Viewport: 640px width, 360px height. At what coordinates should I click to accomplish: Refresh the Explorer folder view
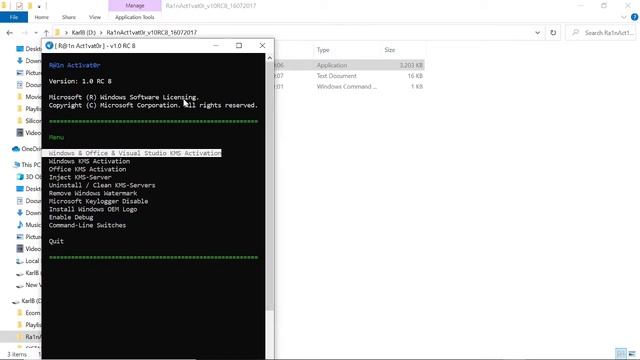553,33
